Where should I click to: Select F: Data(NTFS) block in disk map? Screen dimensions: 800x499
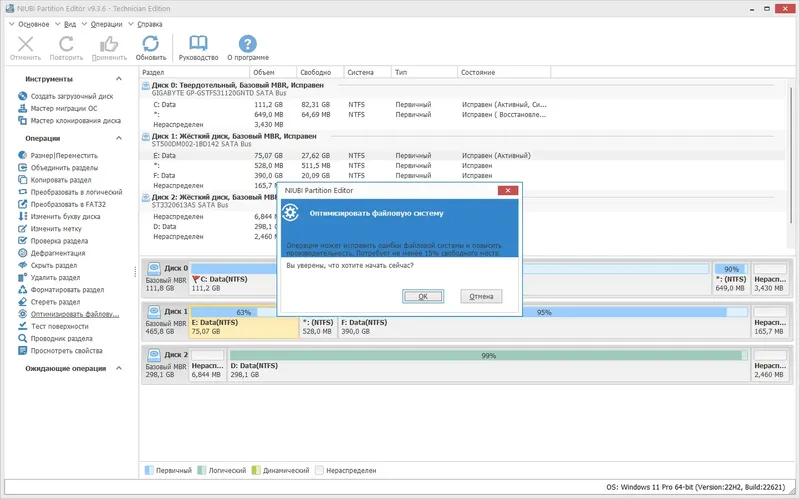tap(545, 321)
